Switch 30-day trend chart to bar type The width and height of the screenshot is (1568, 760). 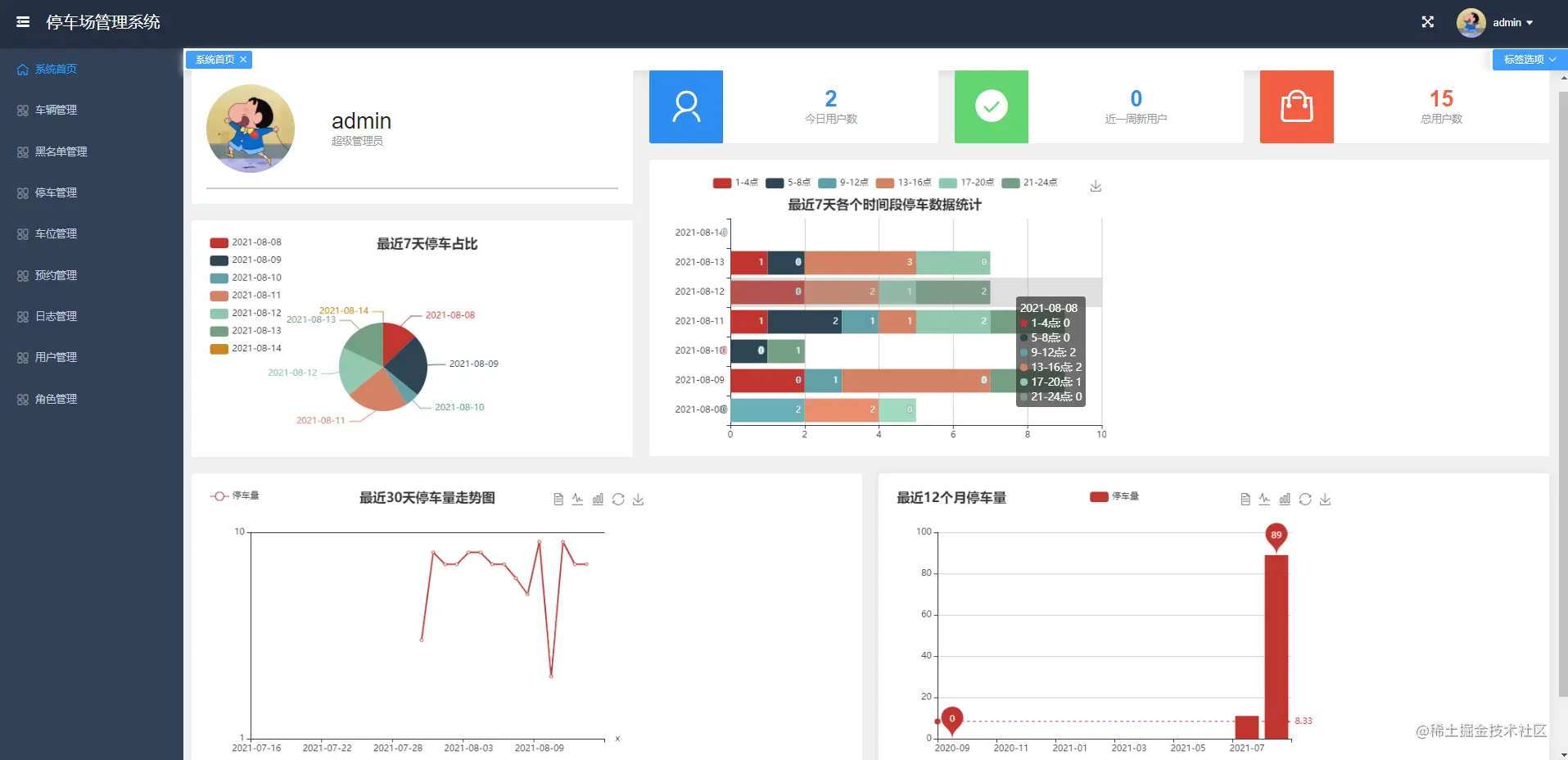(x=598, y=499)
